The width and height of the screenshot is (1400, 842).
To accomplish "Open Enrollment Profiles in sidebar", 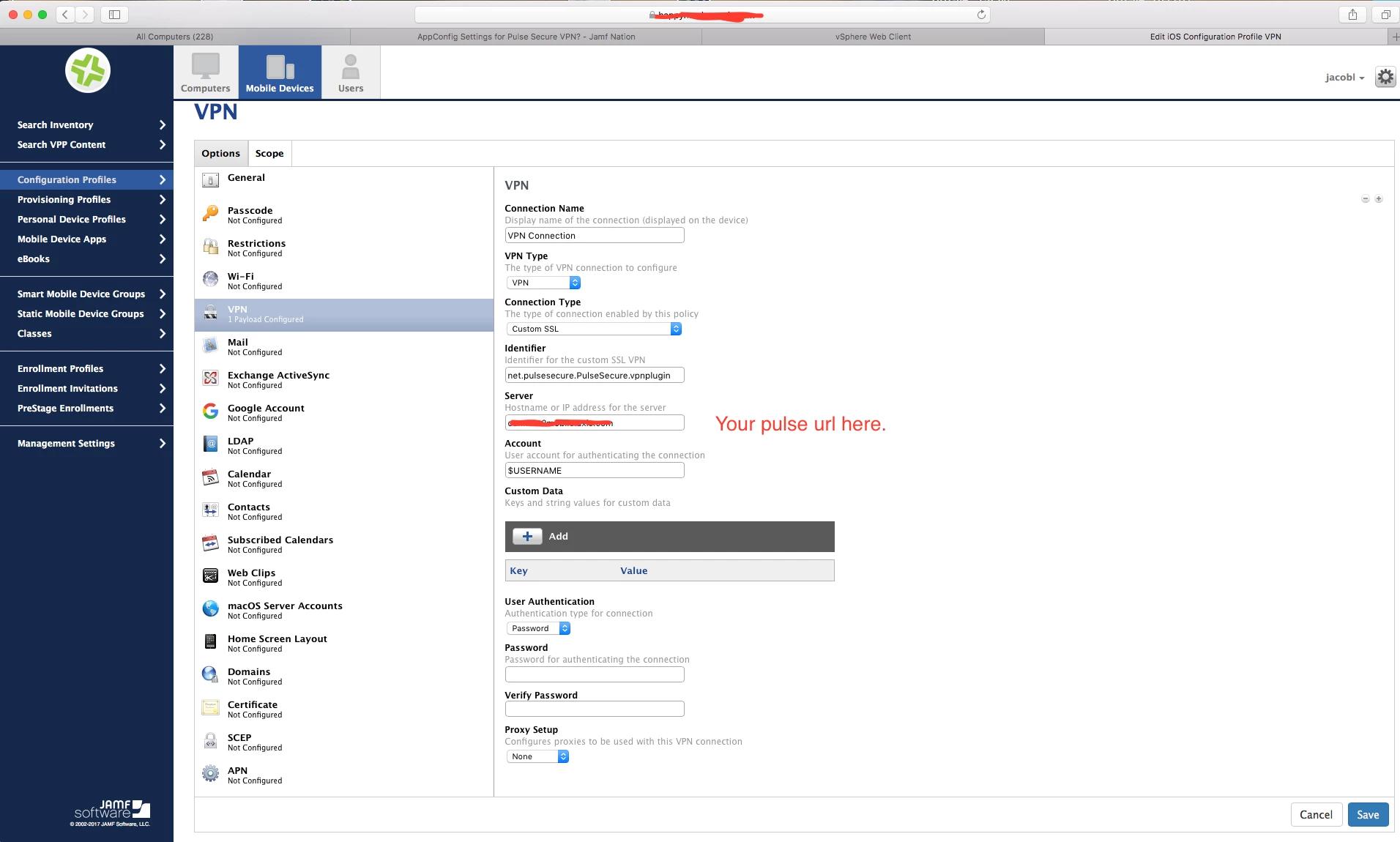I will tap(86, 368).
